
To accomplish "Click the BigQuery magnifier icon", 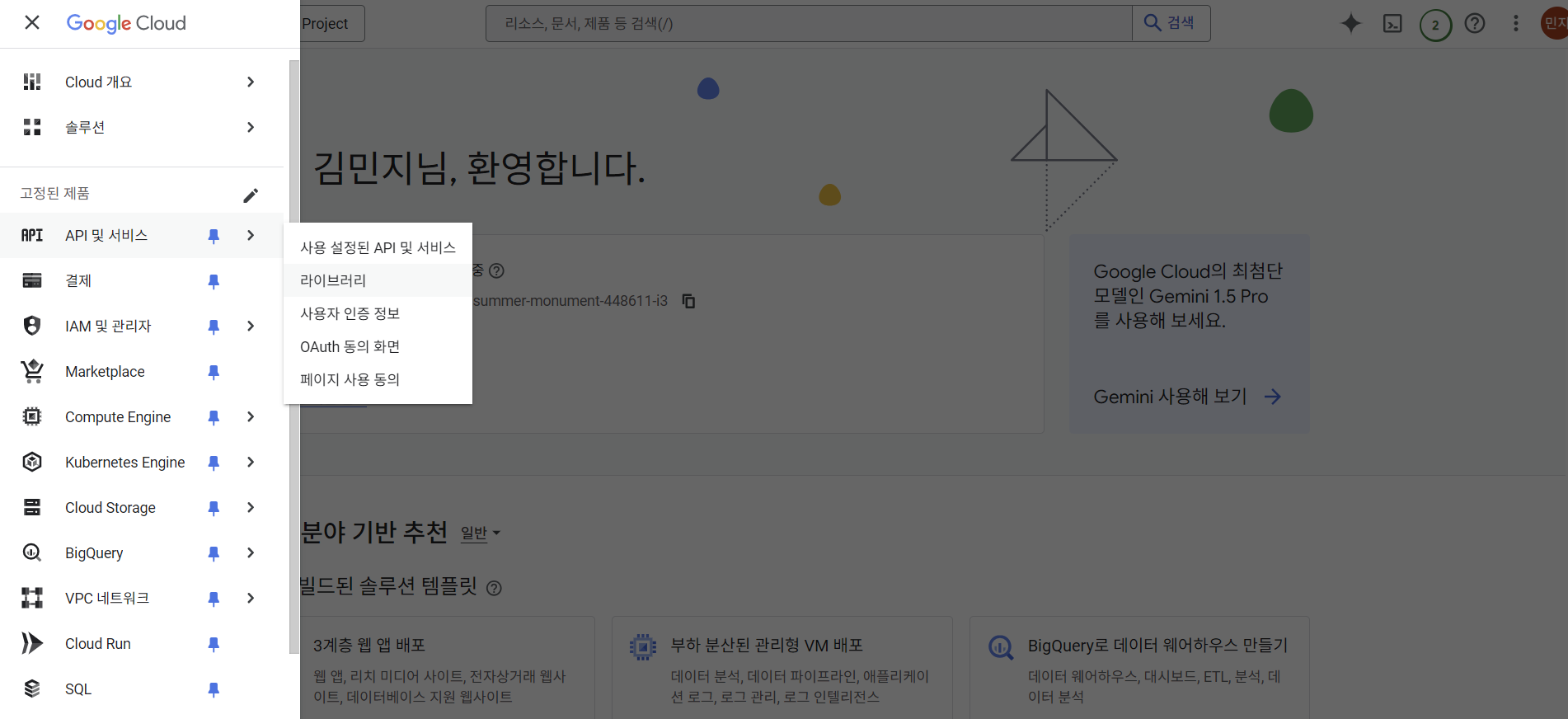I will pos(32,552).
